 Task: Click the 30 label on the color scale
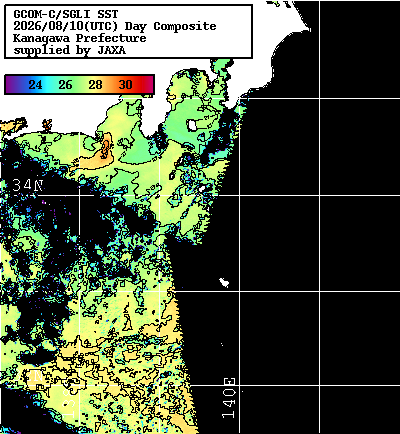(126, 85)
